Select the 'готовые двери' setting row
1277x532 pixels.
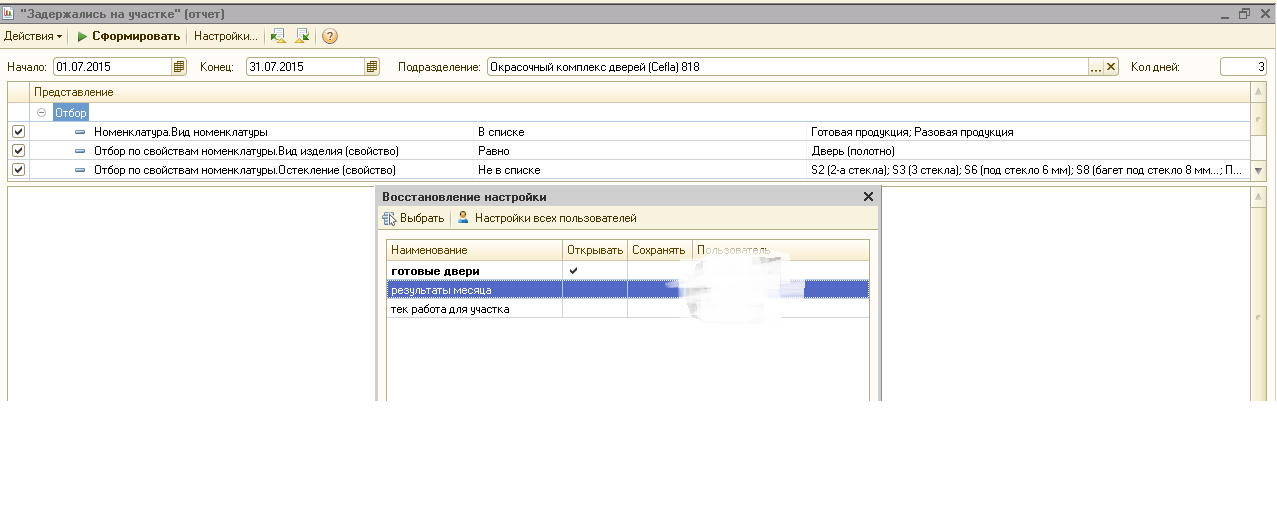click(628, 271)
